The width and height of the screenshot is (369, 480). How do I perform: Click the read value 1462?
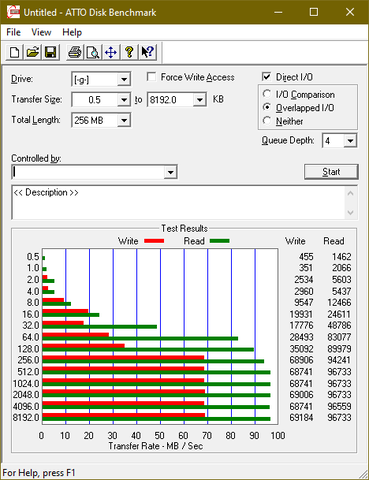click(342, 257)
